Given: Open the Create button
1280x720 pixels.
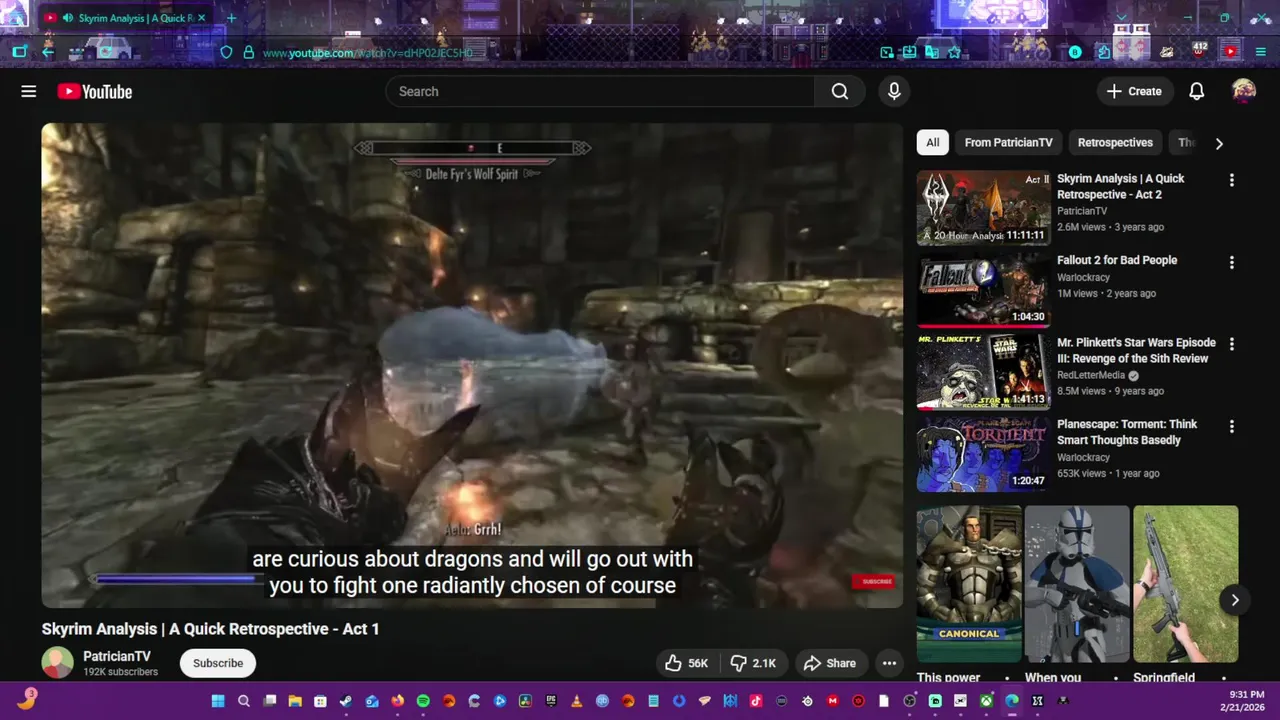Looking at the screenshot, I should coord(1134,91).
